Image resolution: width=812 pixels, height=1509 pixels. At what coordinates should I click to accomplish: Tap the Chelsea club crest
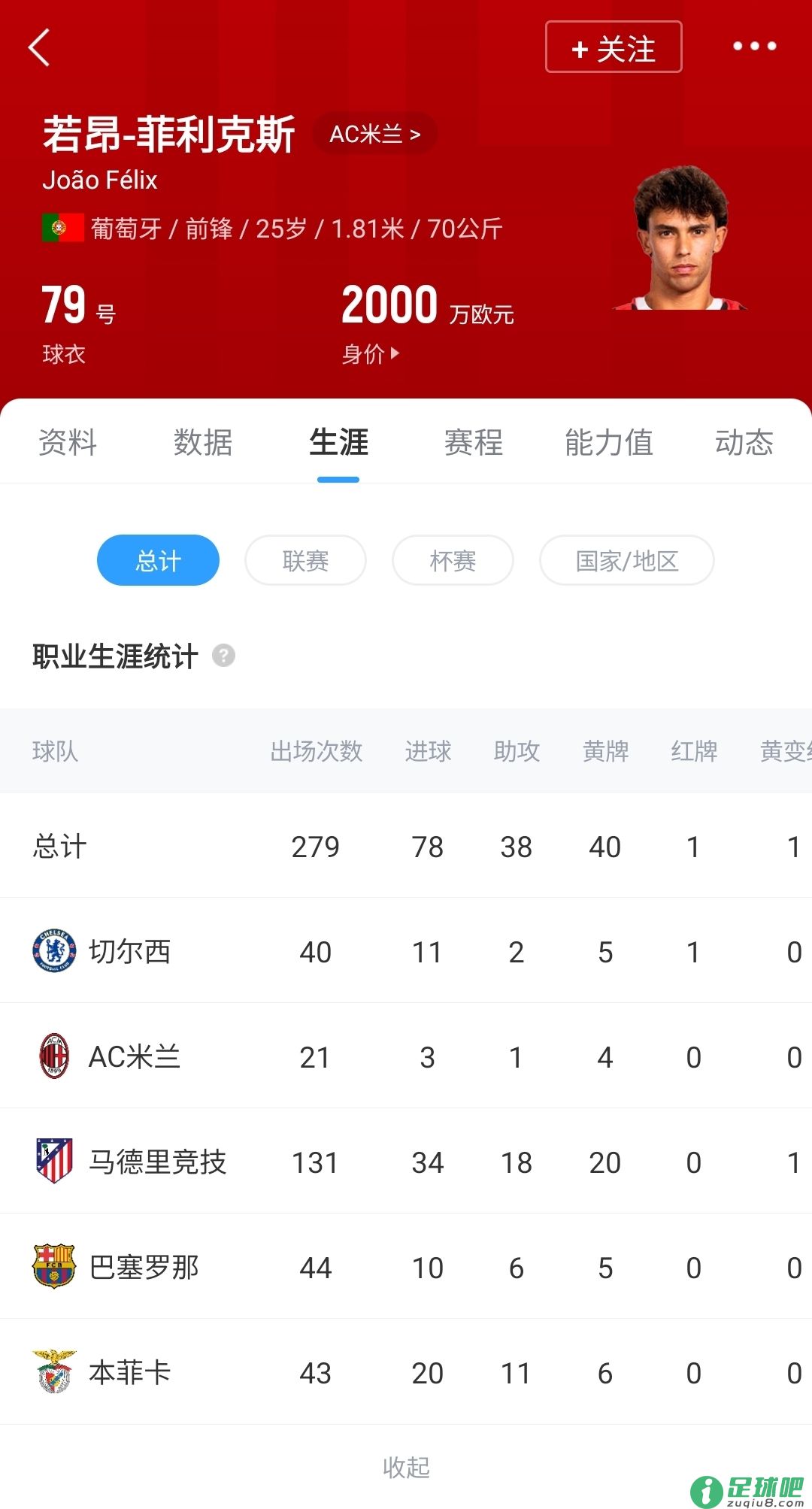click(x=54, y=951)
